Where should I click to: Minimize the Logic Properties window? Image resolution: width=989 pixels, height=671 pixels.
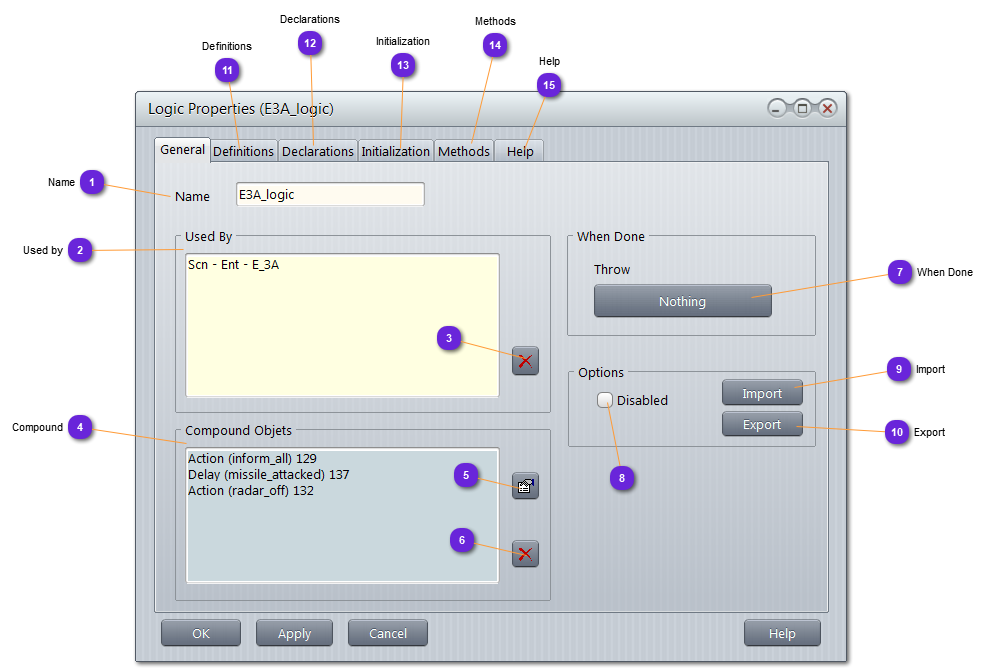777,108
